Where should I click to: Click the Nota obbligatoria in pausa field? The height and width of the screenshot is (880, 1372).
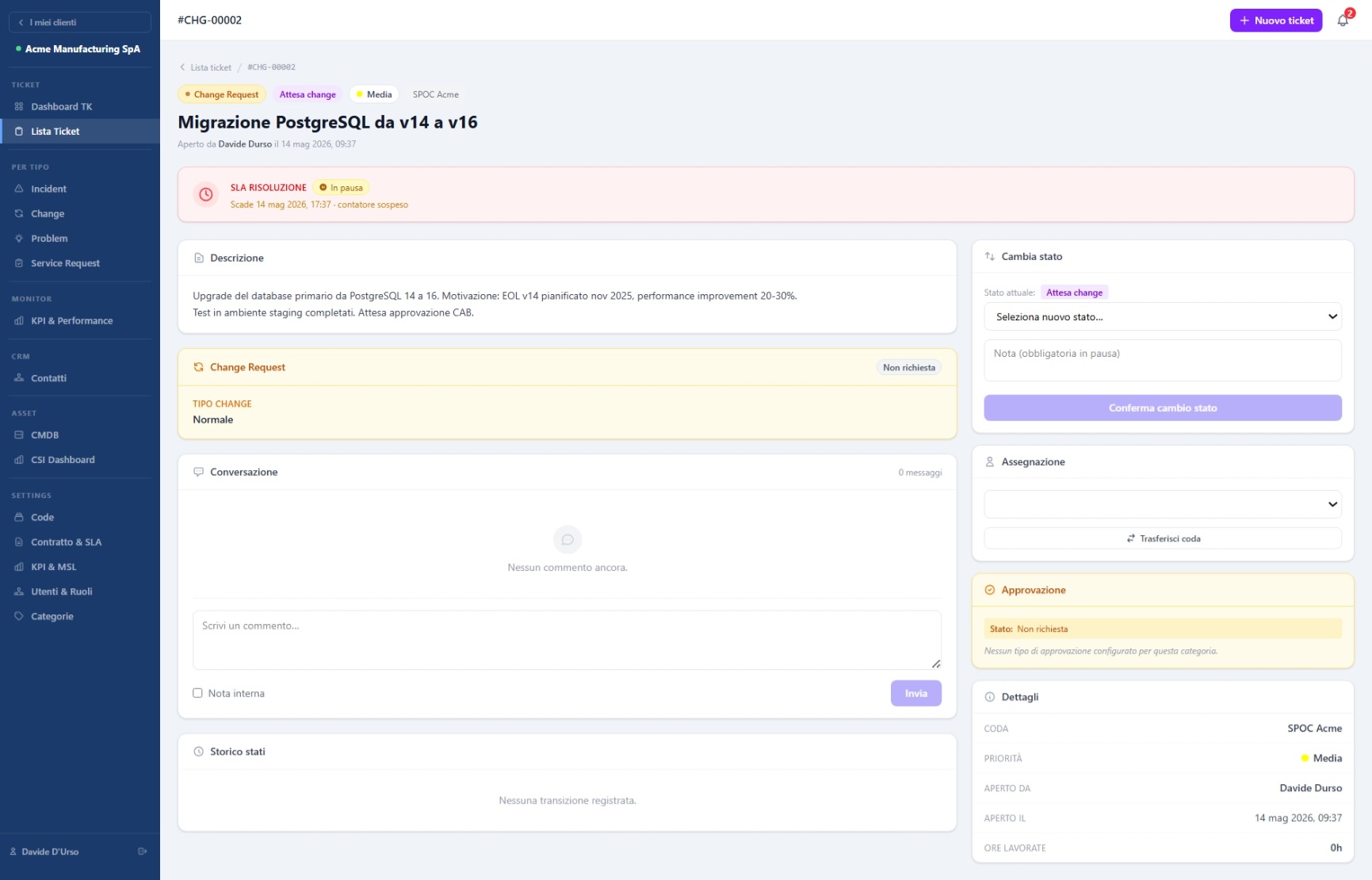(1163, 361)
